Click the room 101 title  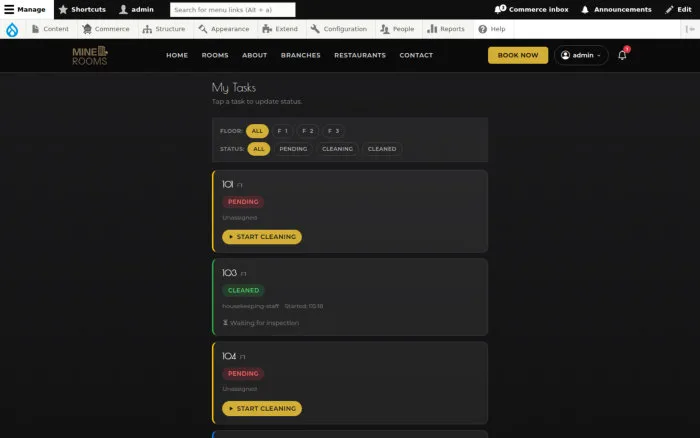(x=228, y=184)
